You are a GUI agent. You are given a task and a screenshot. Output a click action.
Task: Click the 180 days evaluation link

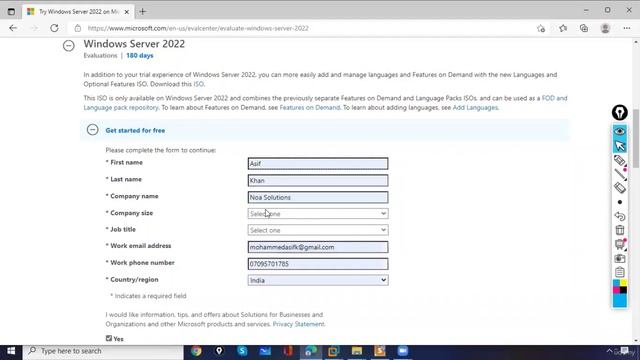140,56
